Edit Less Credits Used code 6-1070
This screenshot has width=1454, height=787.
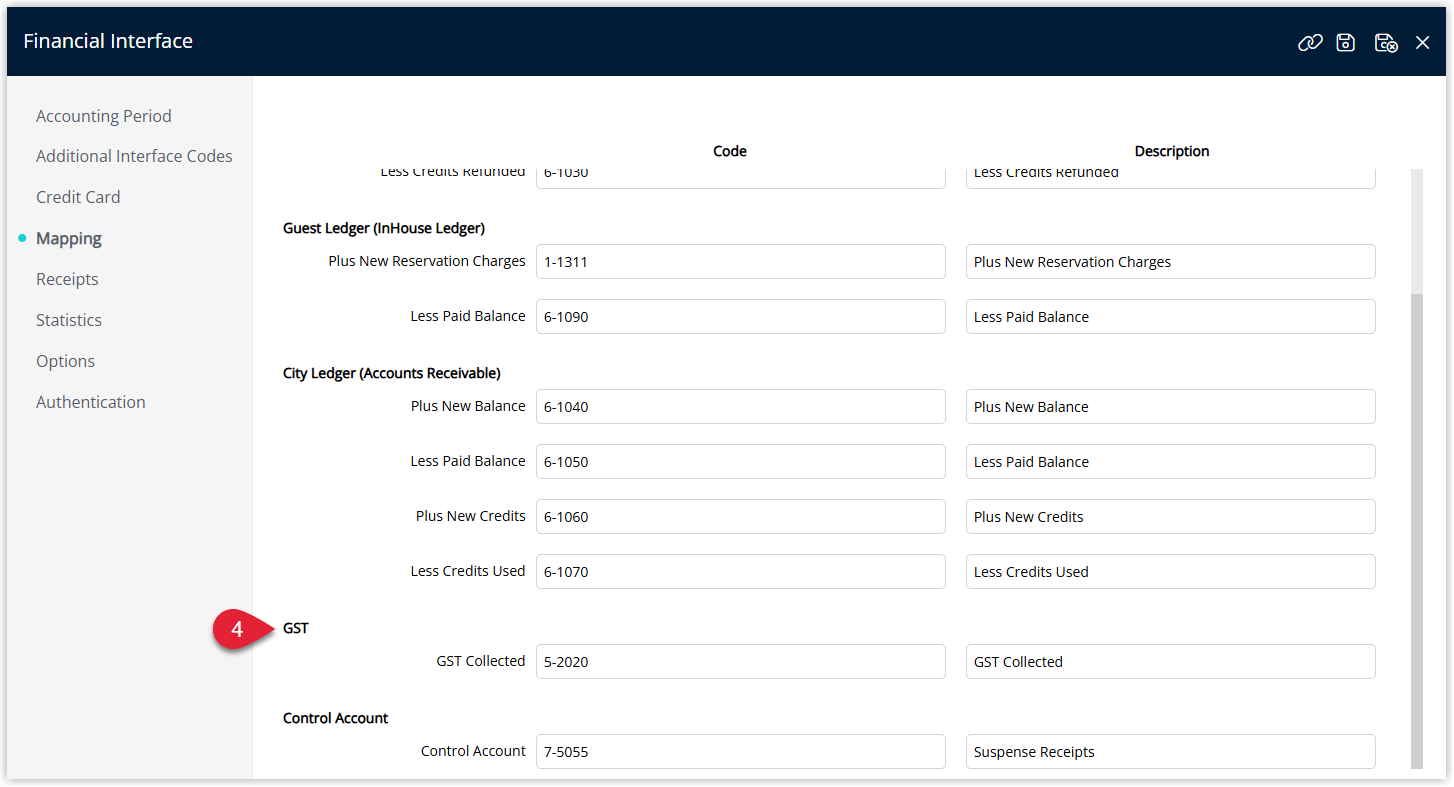click(740, 572)
